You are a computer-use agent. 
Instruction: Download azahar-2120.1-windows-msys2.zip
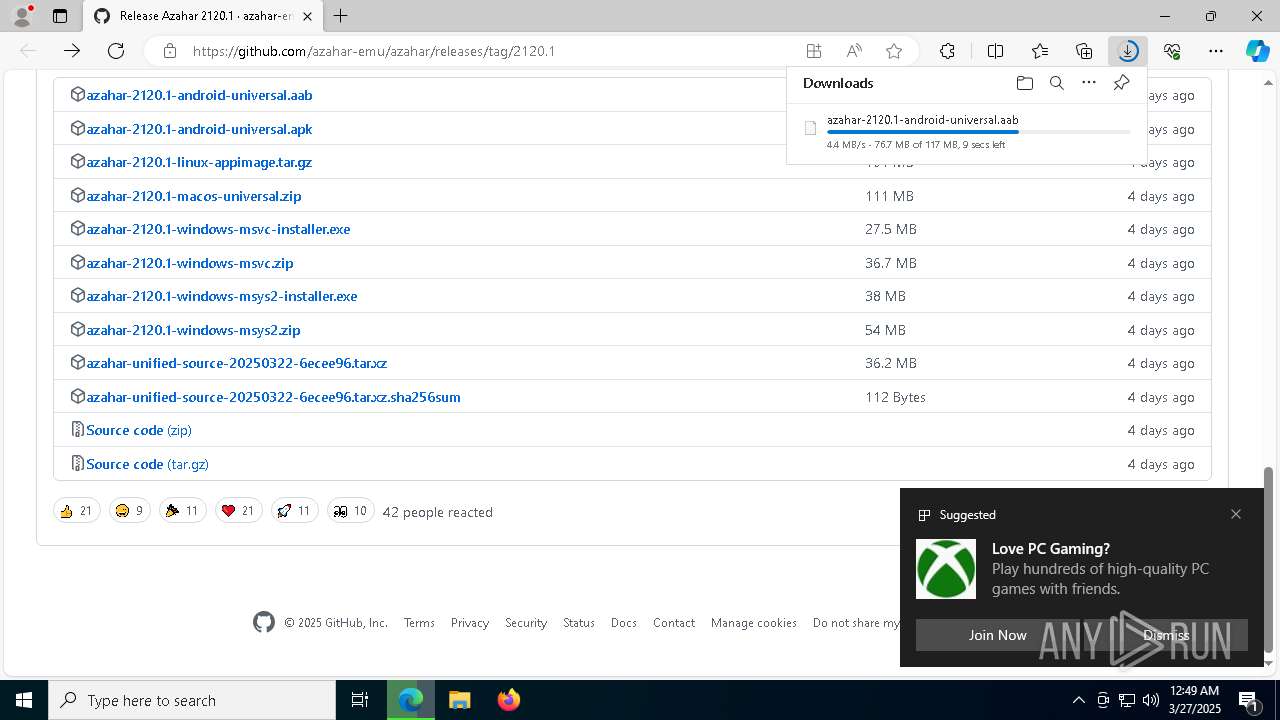[x=193, y=330]
